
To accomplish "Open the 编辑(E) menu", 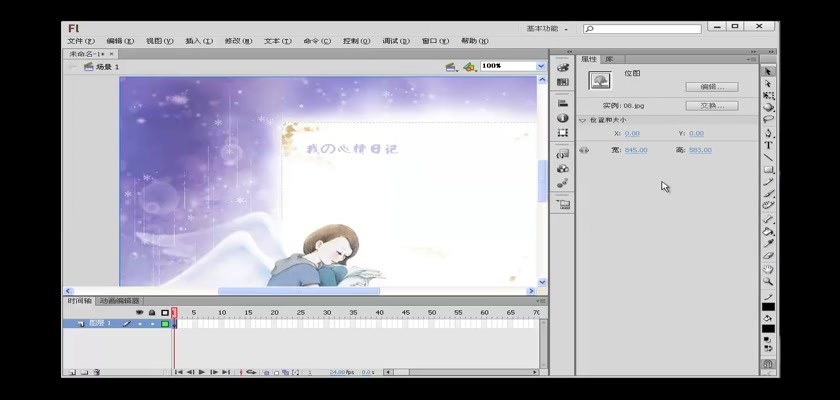I will tap(120, 41).
